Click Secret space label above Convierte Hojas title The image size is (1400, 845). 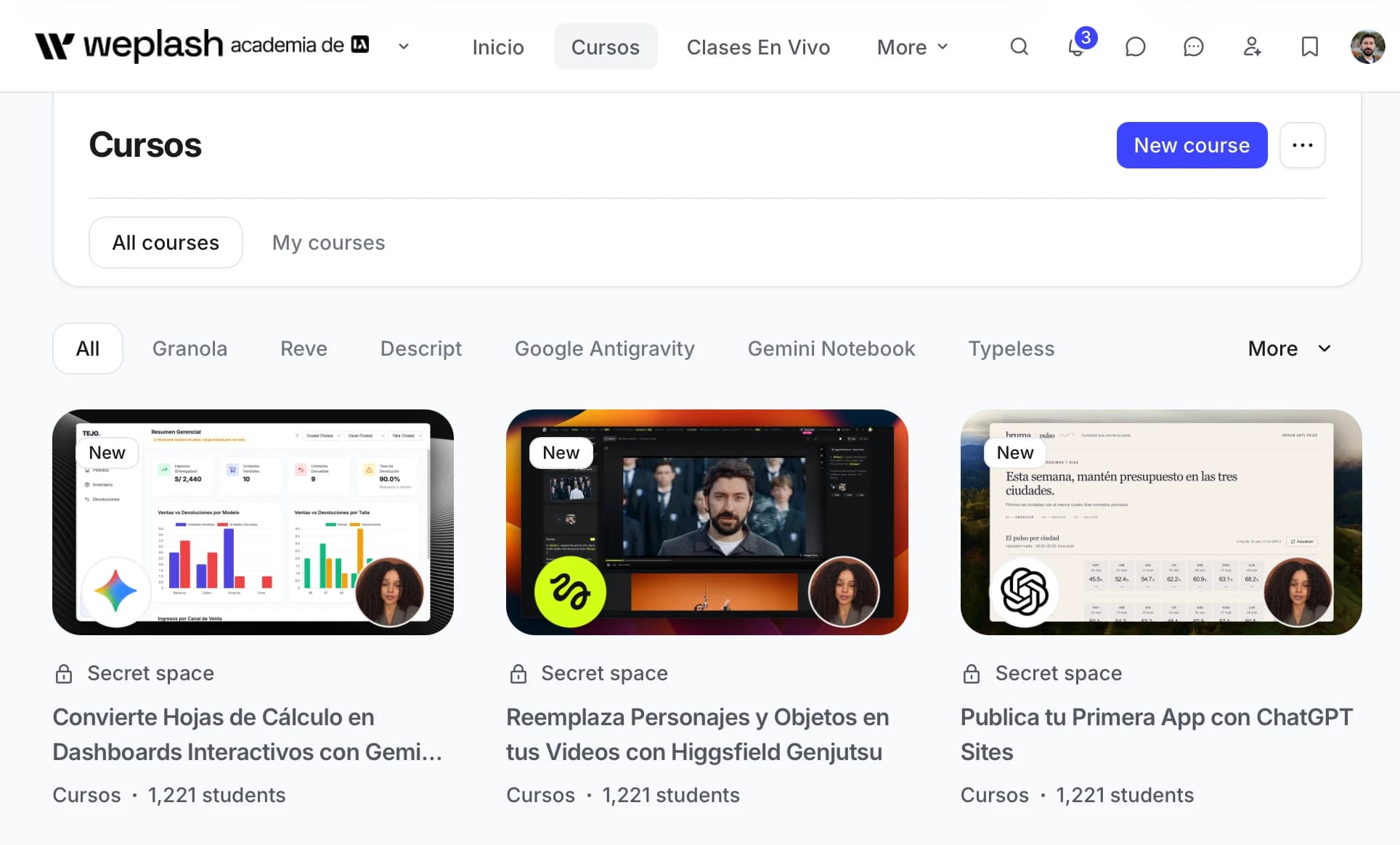point(150,674)
